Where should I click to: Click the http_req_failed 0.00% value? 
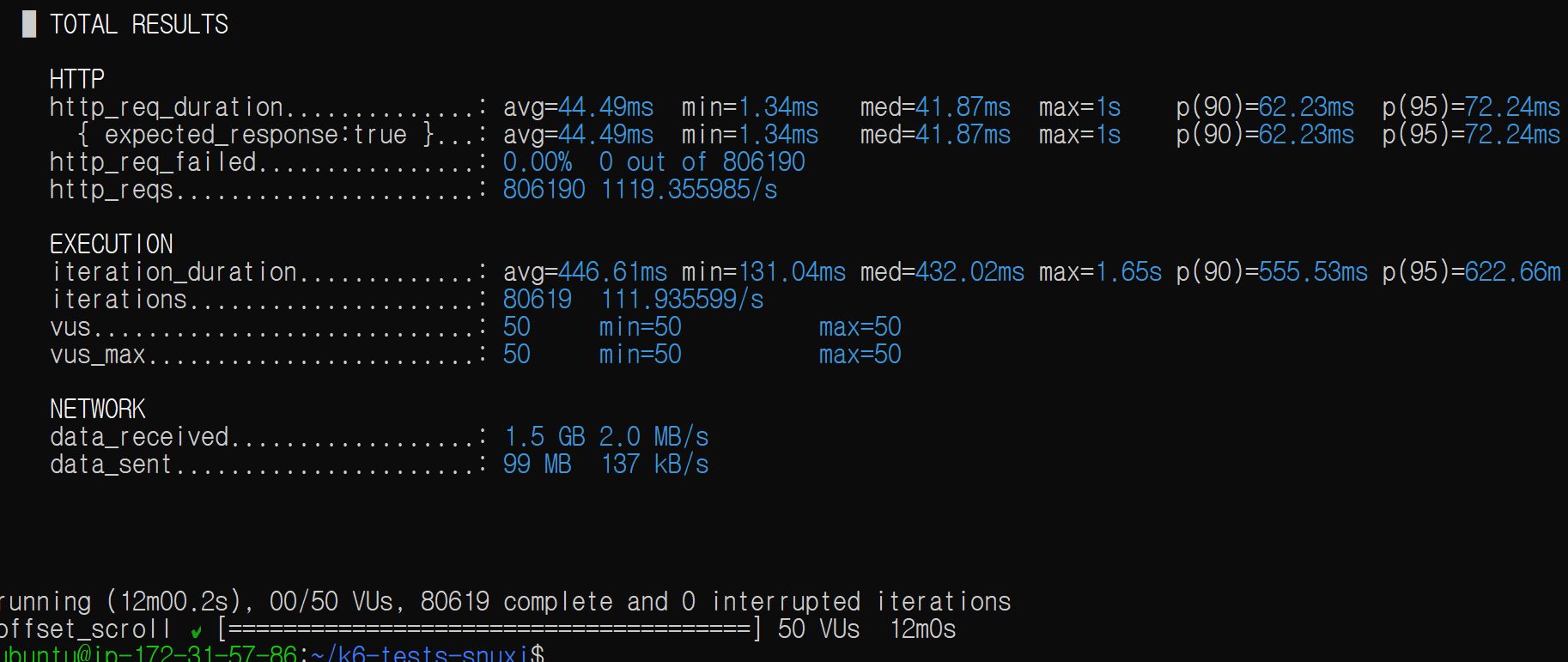click(x=538, y=161)
